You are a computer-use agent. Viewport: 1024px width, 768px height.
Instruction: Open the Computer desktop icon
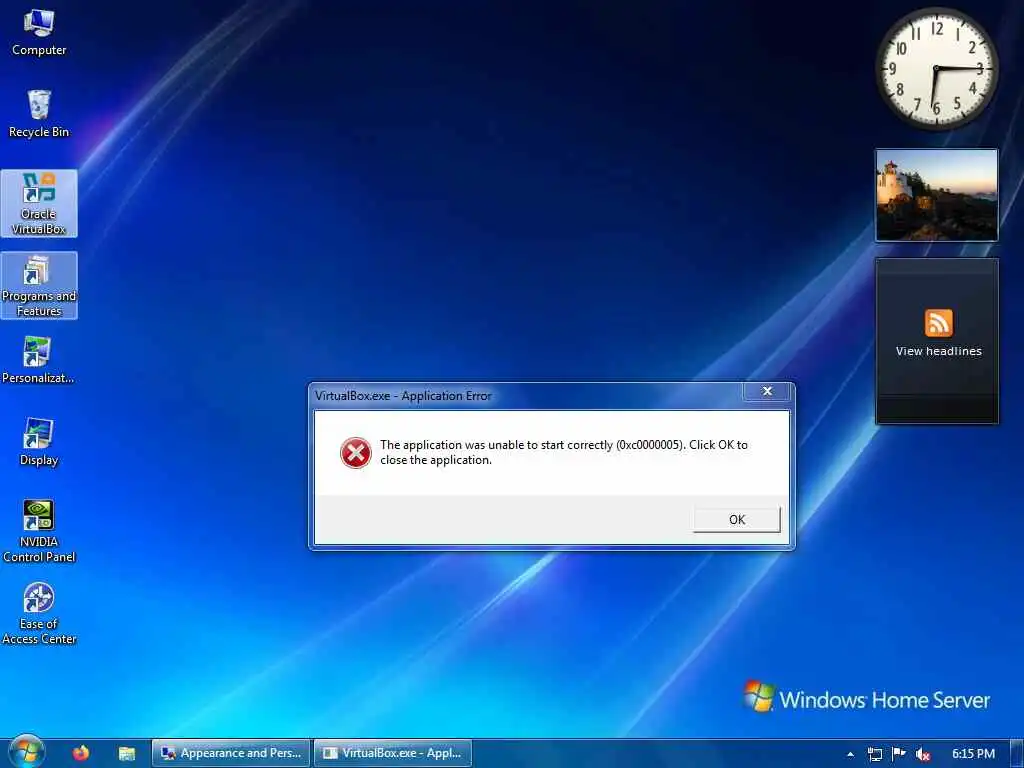pos(39,33)
